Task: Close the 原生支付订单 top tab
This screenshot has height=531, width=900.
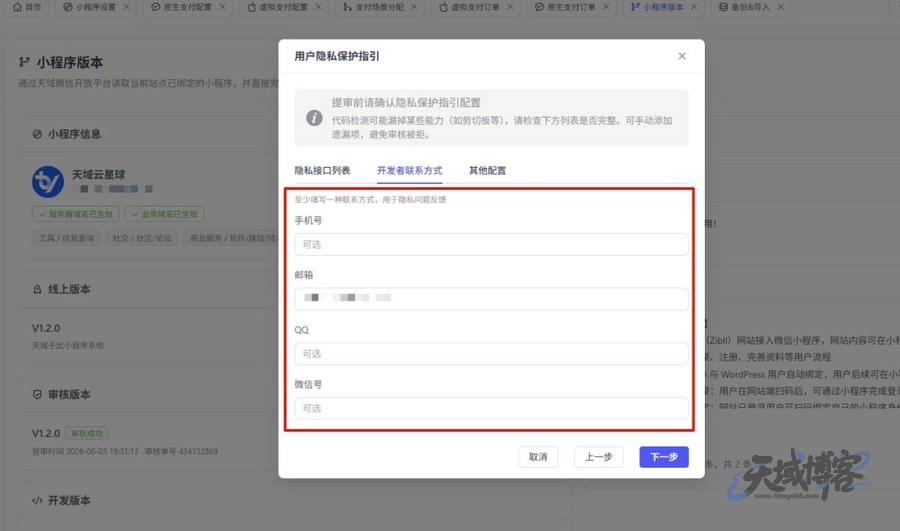Action: point(606,7)
